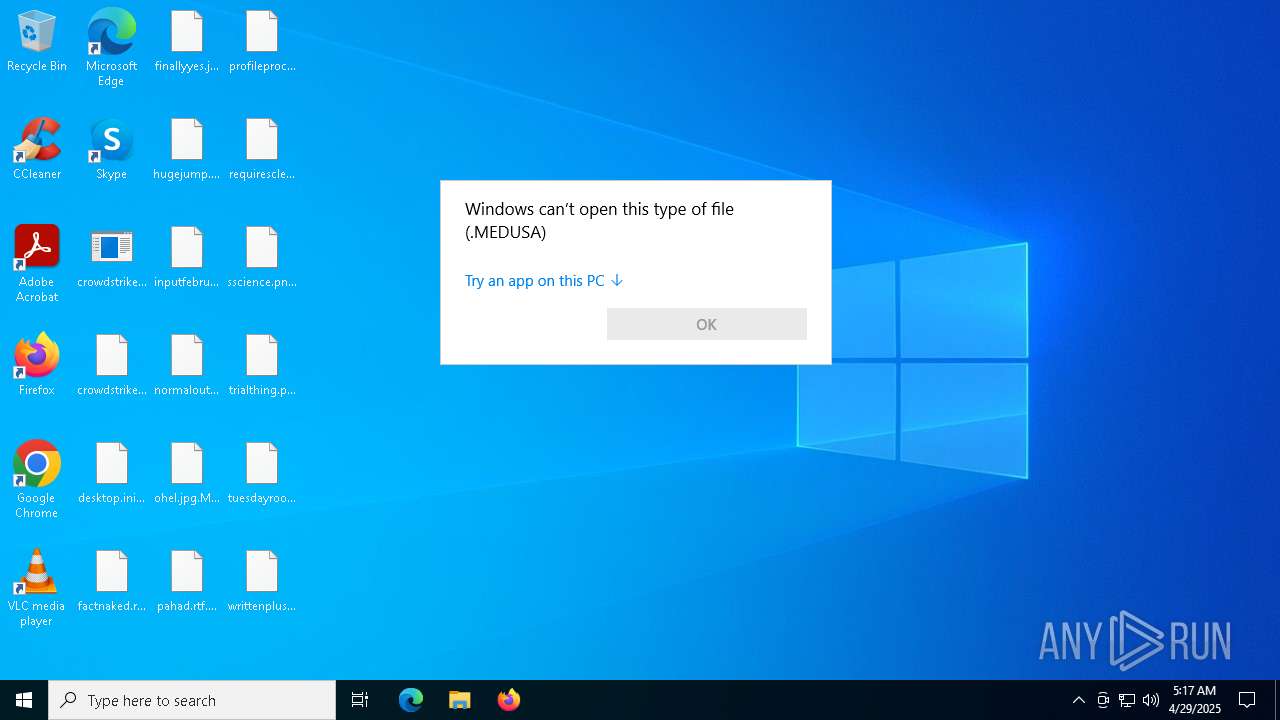
Task: Select the factnaked.r... file icon
Action: [111, 582]
